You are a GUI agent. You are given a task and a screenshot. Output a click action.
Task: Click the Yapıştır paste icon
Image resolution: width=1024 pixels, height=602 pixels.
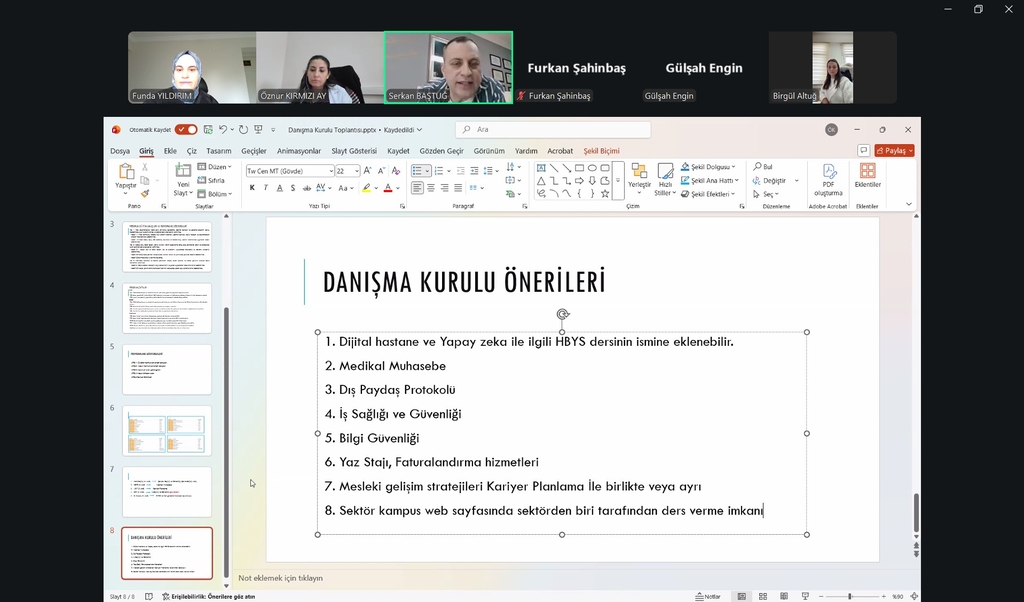[x=125, y=174]
